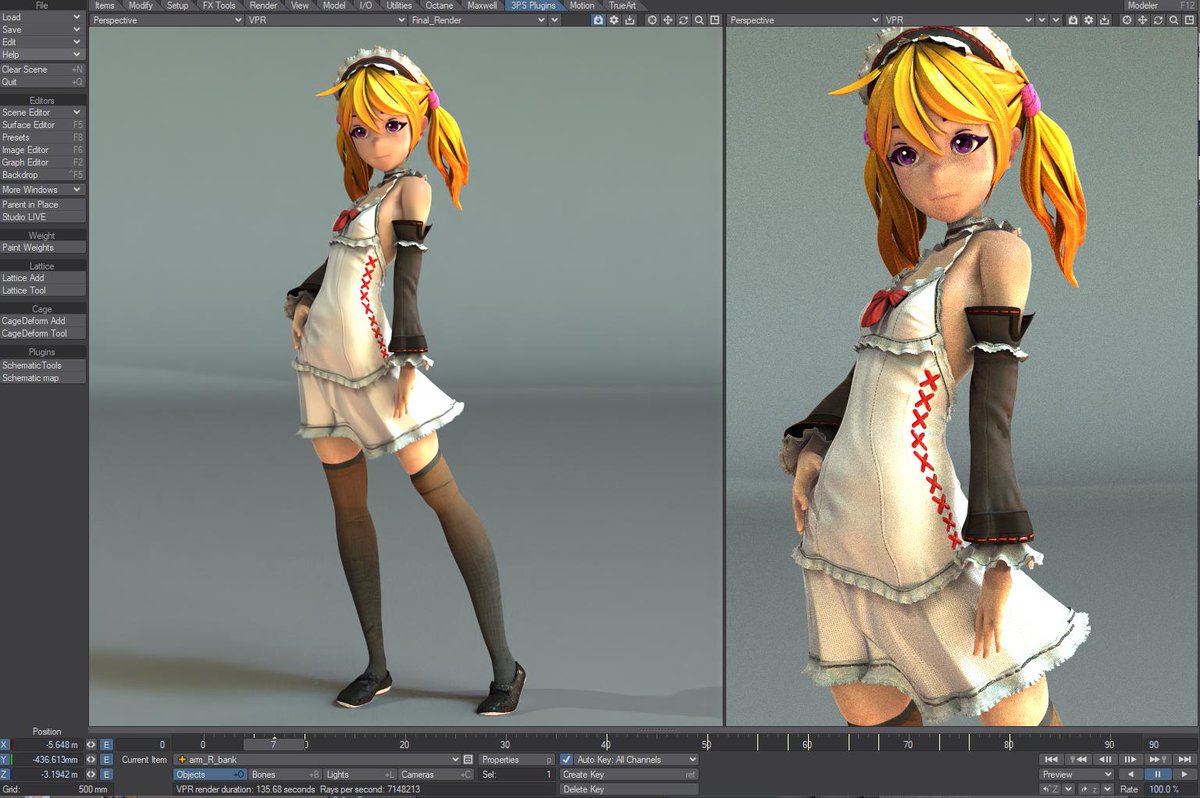Go to next keyframe
The width and height of the screenshot is (1200, 798).
pos(1158,760)
